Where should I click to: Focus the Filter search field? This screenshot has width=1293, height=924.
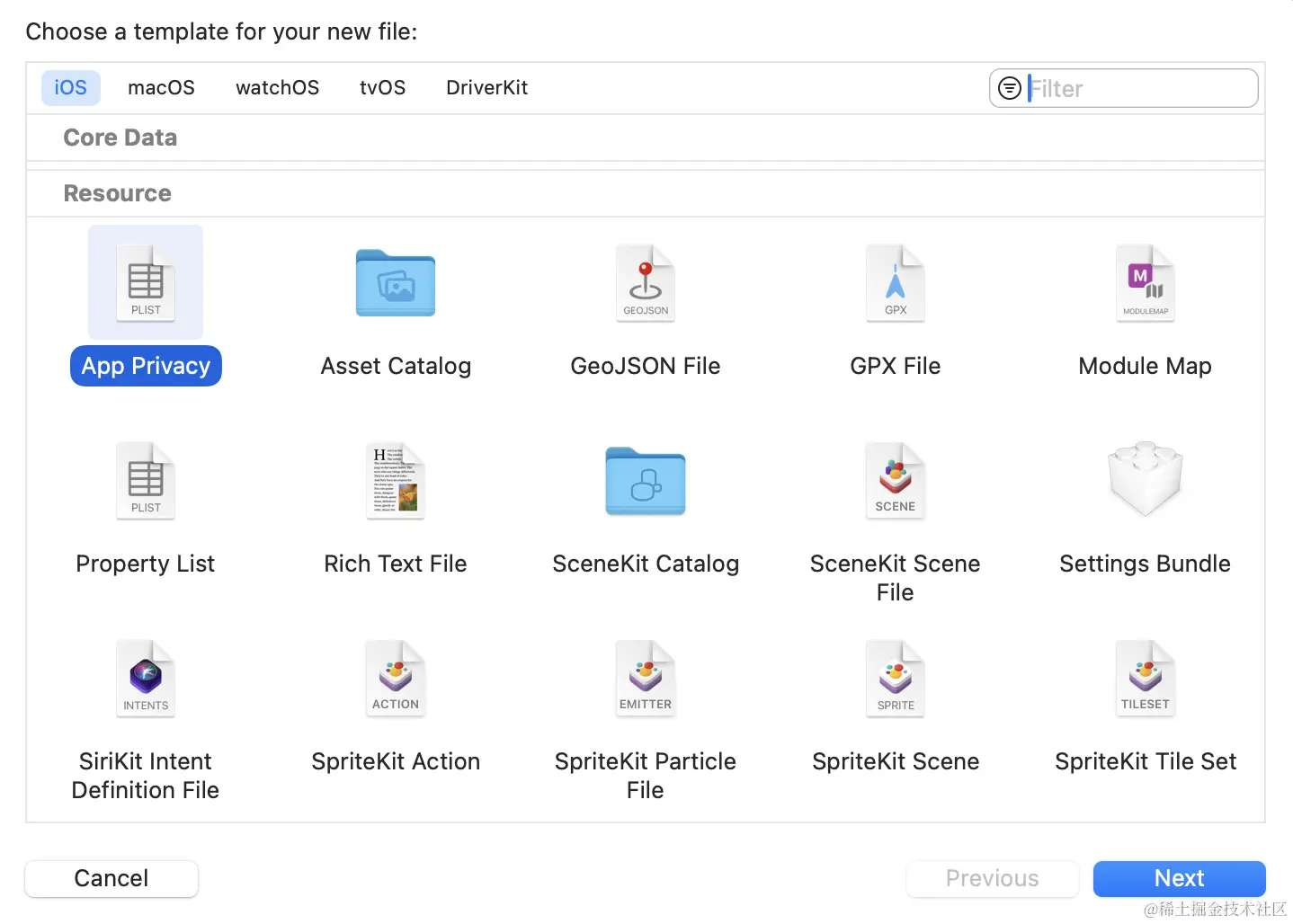point(1124,88)
